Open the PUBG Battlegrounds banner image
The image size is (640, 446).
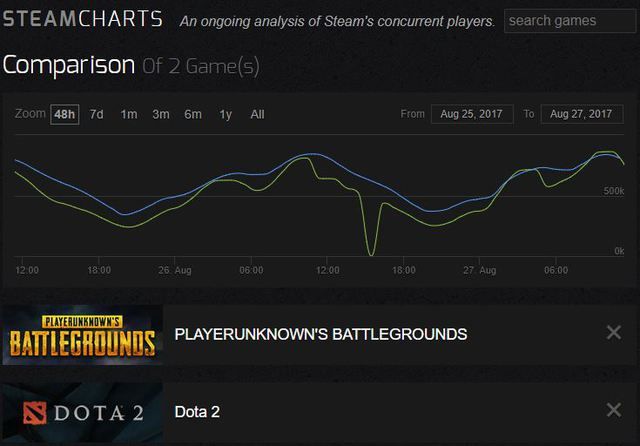tap(81, 334)
